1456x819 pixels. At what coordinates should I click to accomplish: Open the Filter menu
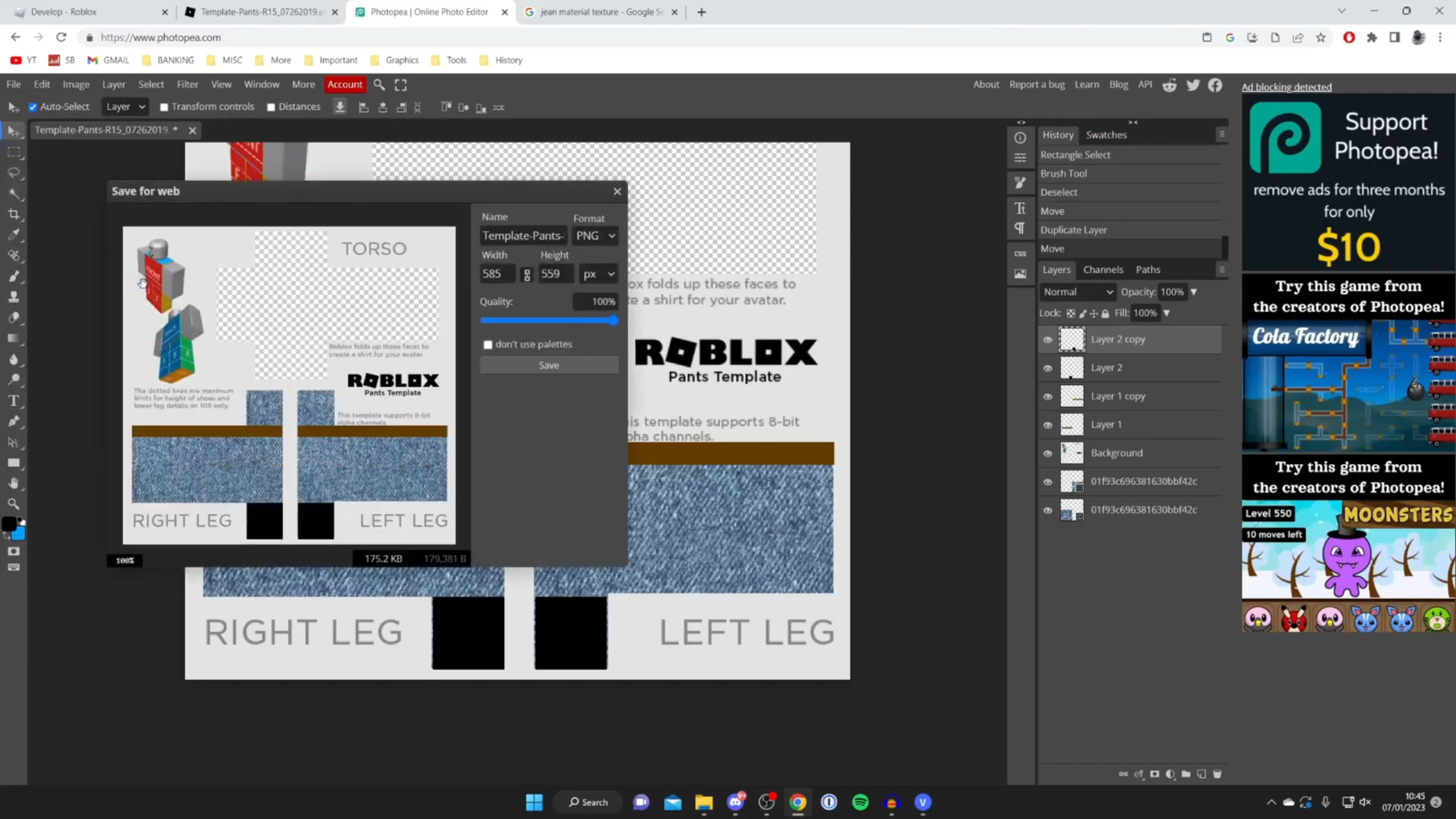[187, 84]
